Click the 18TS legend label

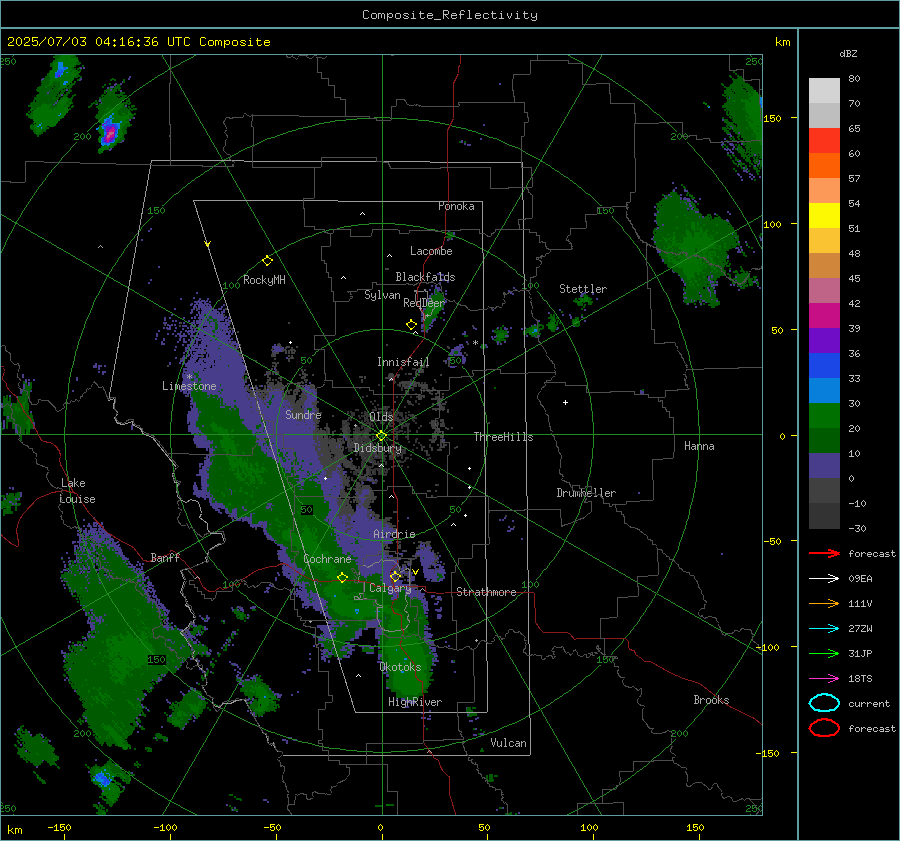click(x=860, y=679)
